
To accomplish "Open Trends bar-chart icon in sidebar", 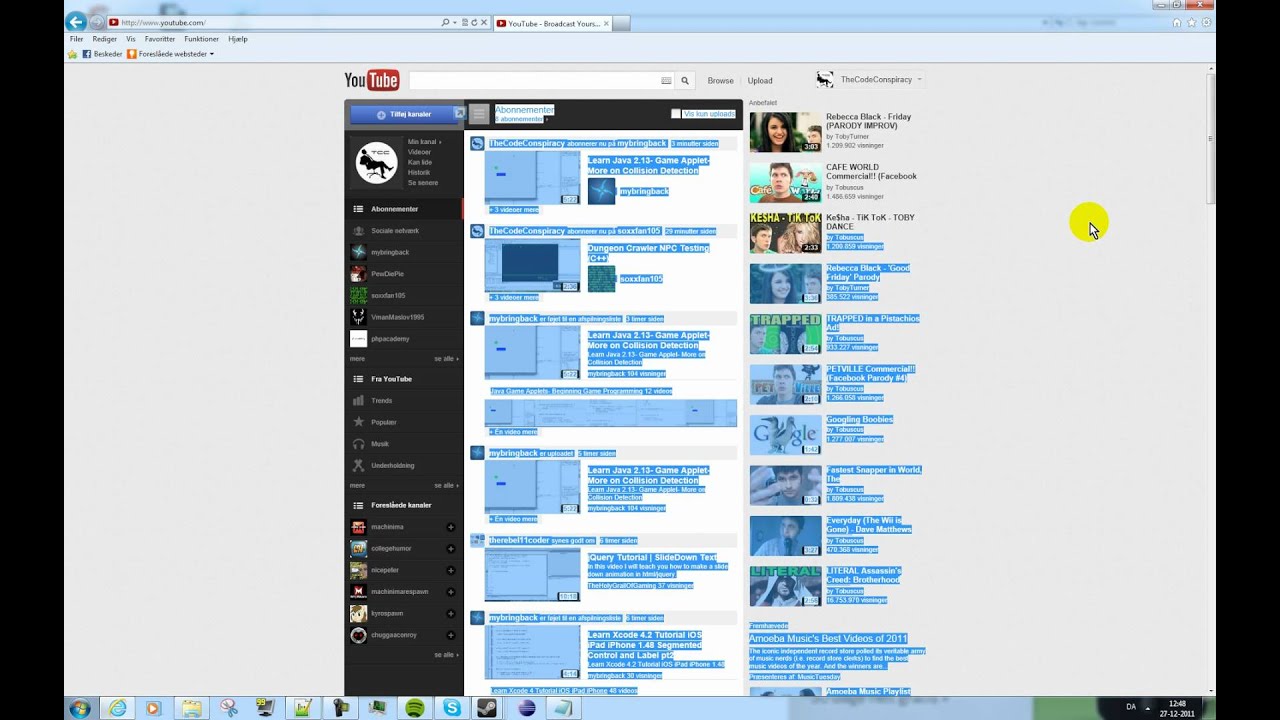I will pos(358,401).
